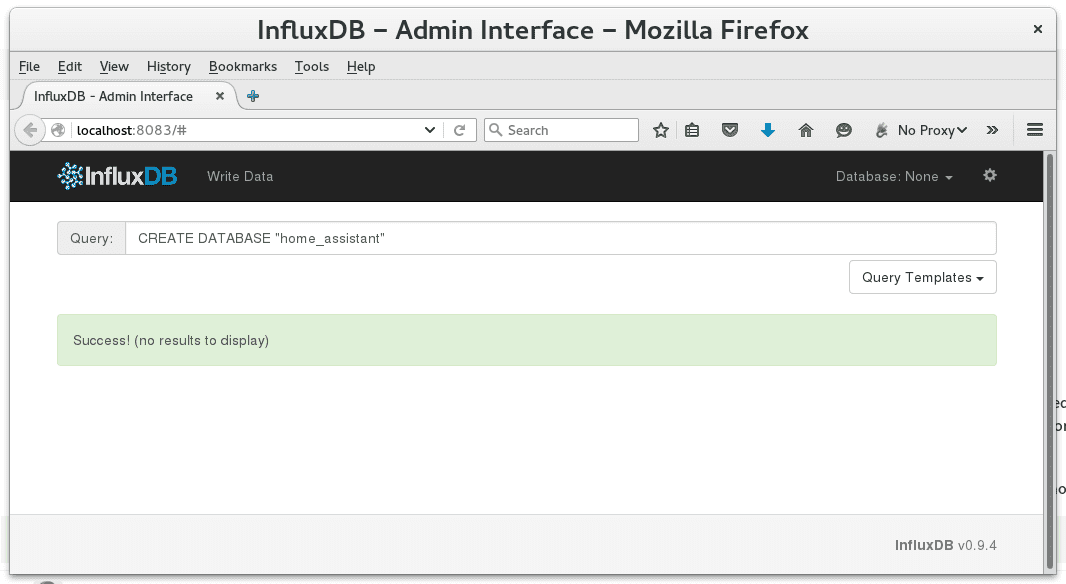Open the Bookmarks menu
Viewport: 1066px width, 584px height.
[242, 66]
